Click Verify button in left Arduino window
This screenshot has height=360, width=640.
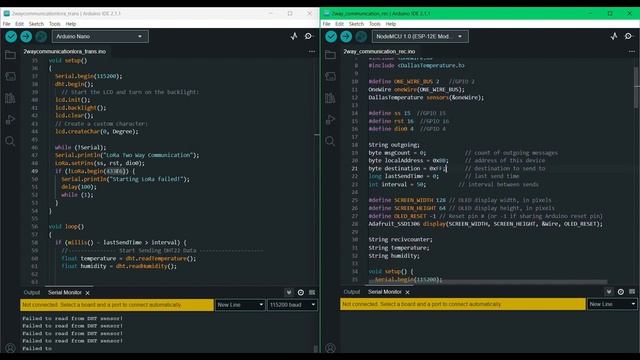point(11,37)
